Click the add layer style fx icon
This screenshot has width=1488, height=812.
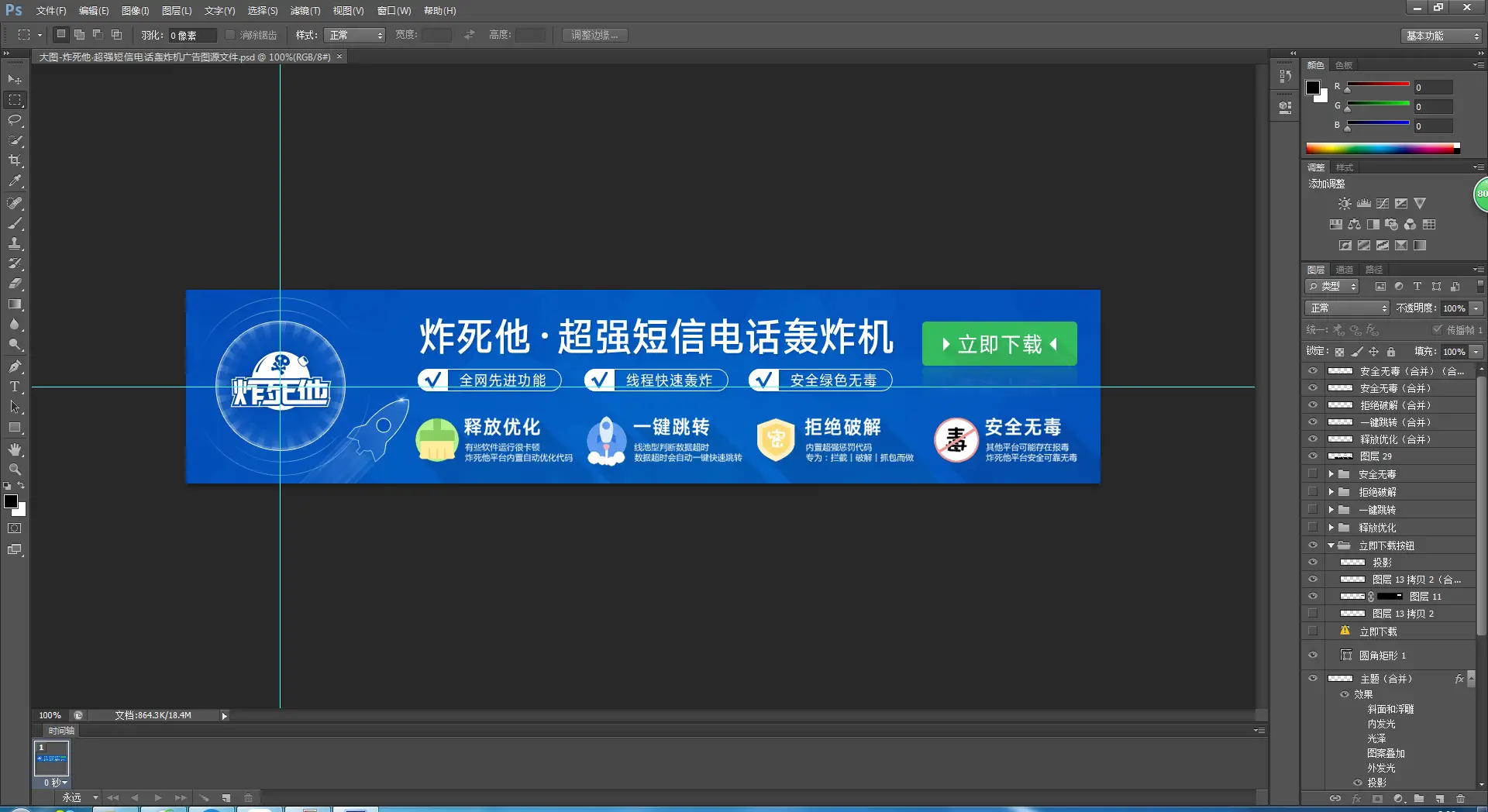pos(1356,799)
